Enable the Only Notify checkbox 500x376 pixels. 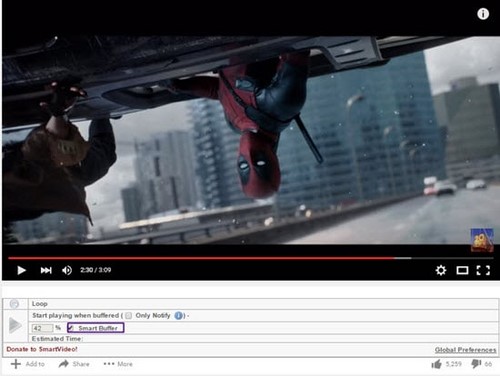tap(129, 315)
